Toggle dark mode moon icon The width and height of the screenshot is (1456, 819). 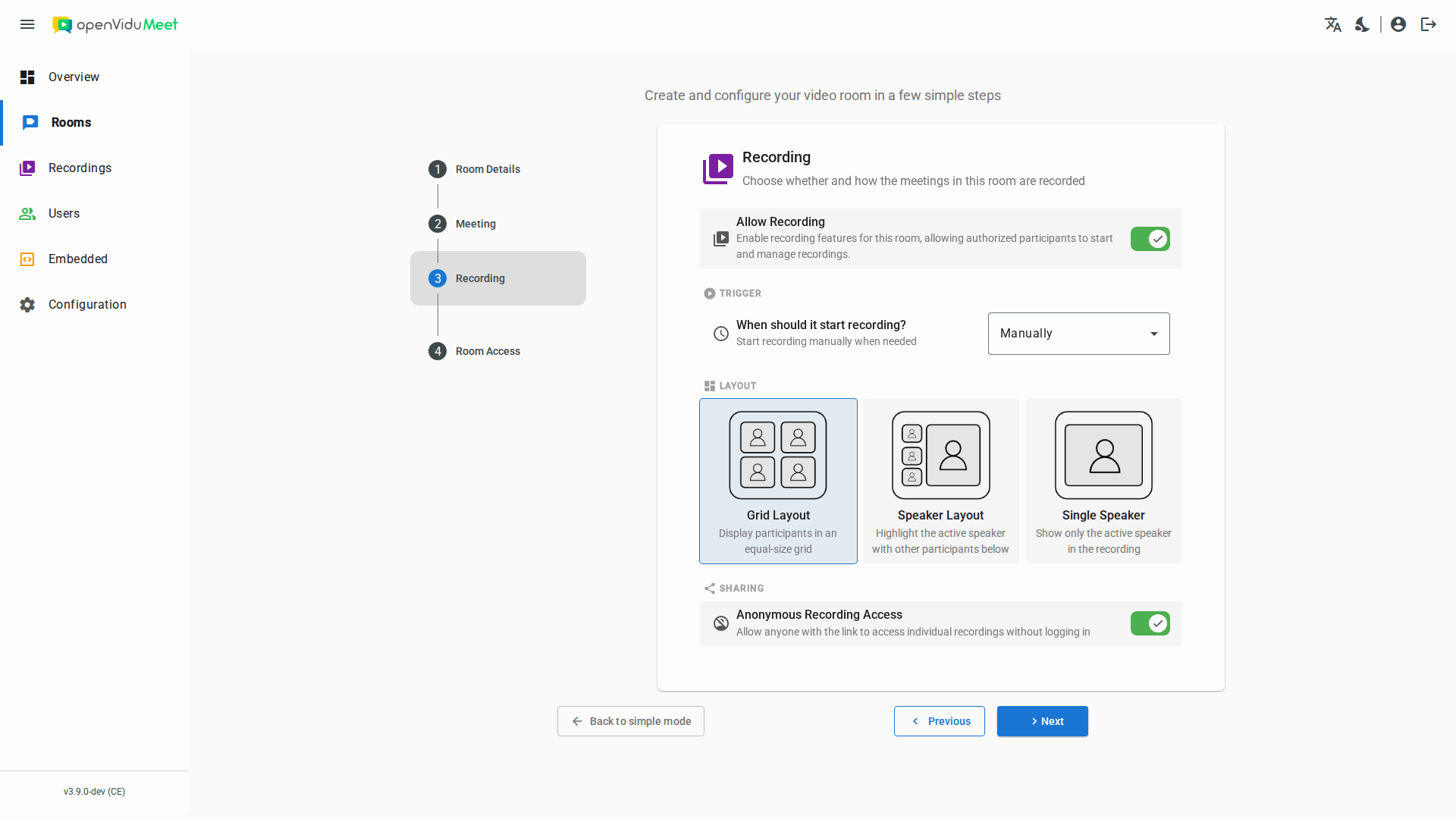(x=1363, y=24)
